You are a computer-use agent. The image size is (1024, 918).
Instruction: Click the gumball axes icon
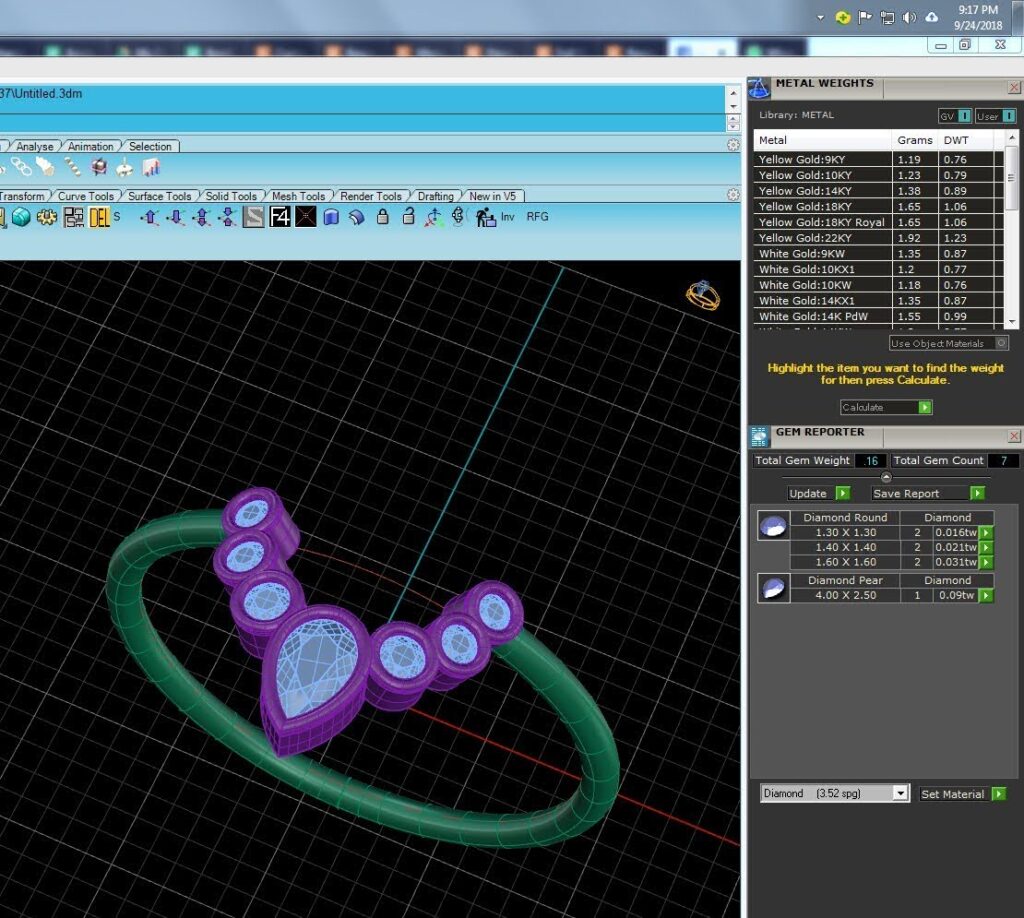[x=434, y=217]
